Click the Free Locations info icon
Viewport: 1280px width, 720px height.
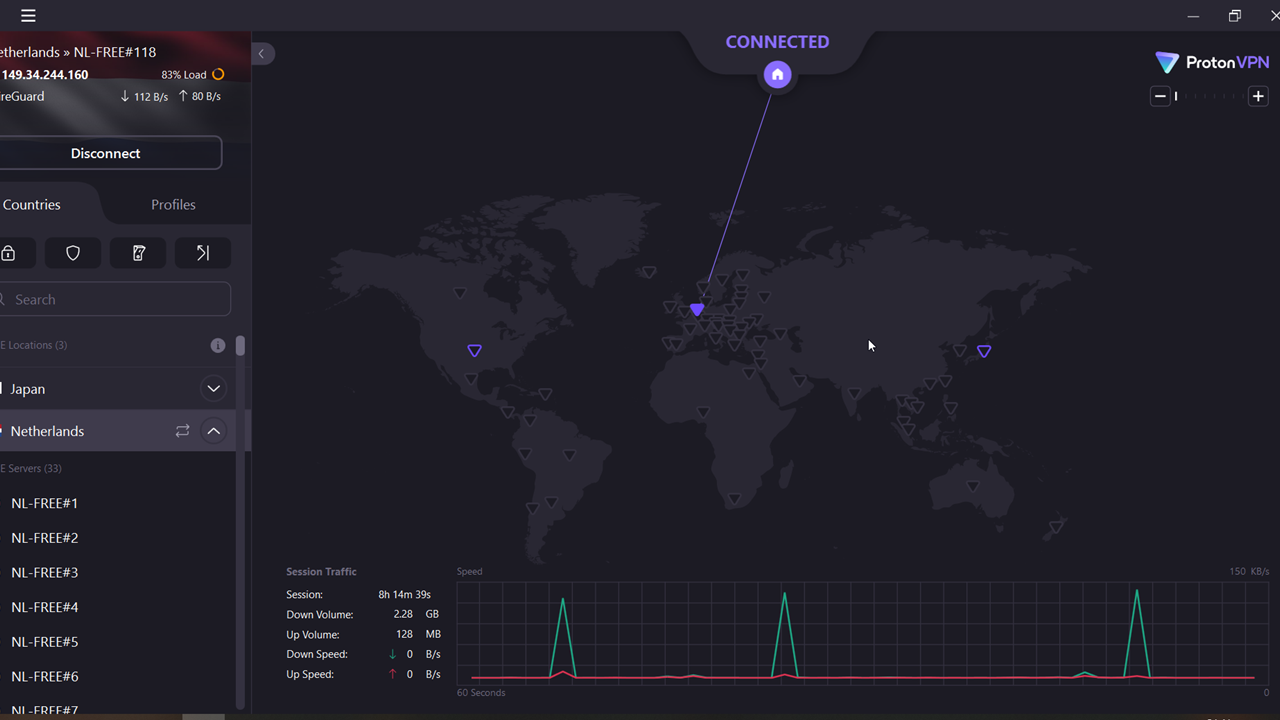pos(218,345)
